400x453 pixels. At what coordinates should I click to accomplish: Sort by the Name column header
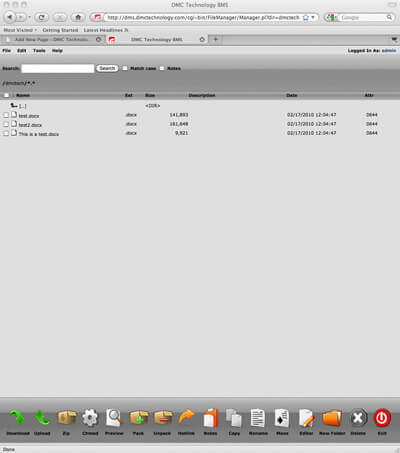[x=23, y=95]
